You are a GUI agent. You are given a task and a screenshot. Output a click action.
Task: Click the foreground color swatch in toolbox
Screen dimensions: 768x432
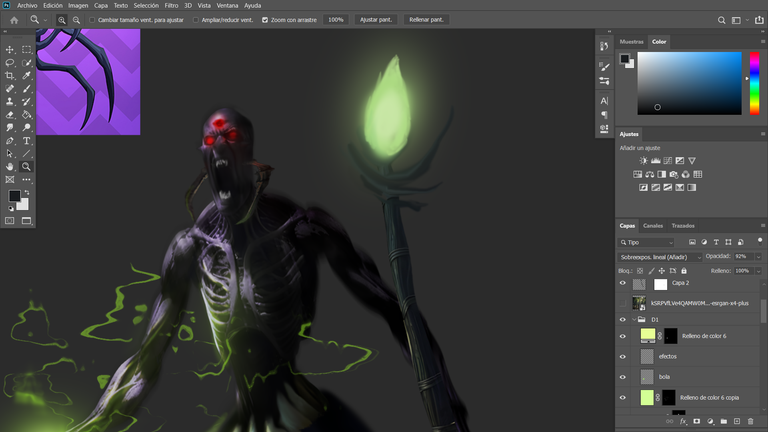click(14, 196)
